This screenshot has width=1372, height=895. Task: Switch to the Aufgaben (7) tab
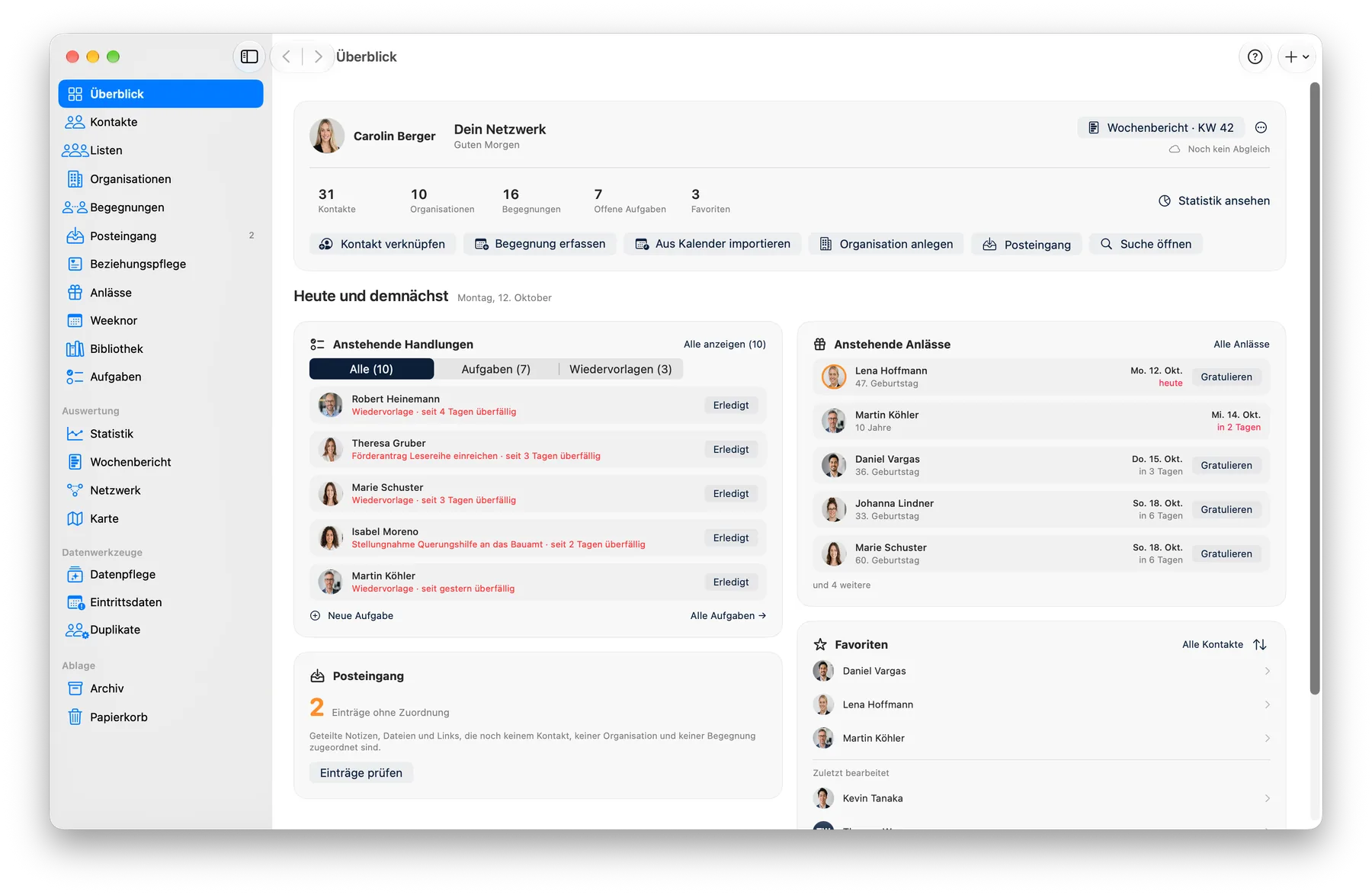pos(495,369)
